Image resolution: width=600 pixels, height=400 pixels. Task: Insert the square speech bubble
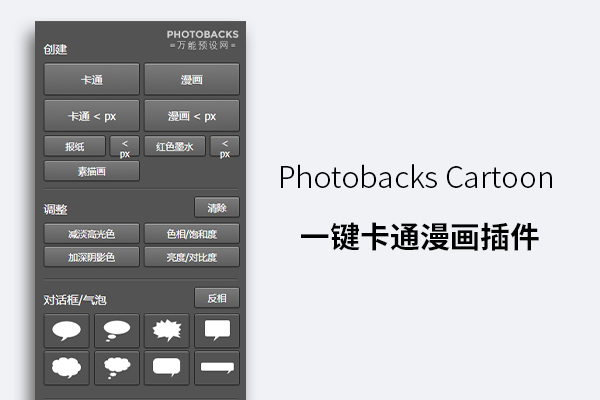pyautogui.click(x=217, y=330)
